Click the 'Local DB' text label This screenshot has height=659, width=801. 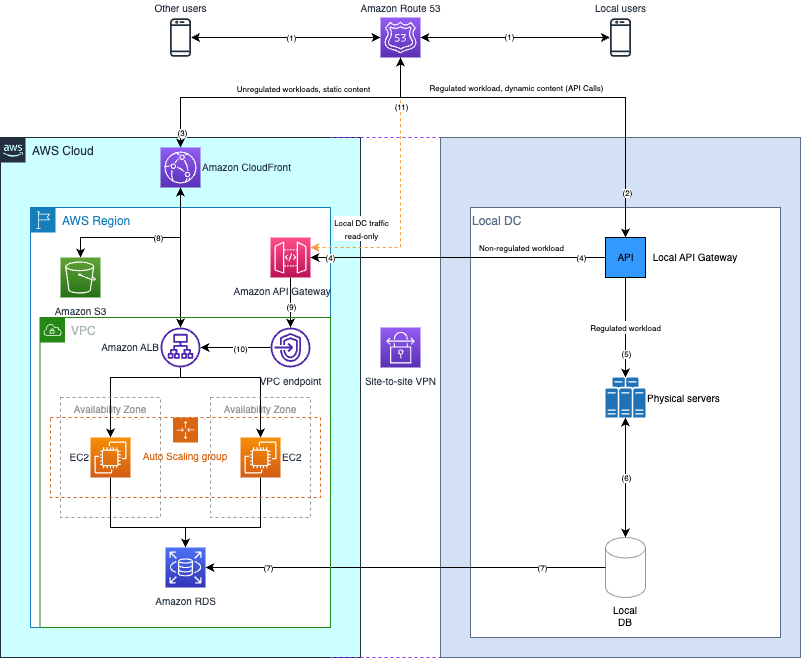point(625,616)
